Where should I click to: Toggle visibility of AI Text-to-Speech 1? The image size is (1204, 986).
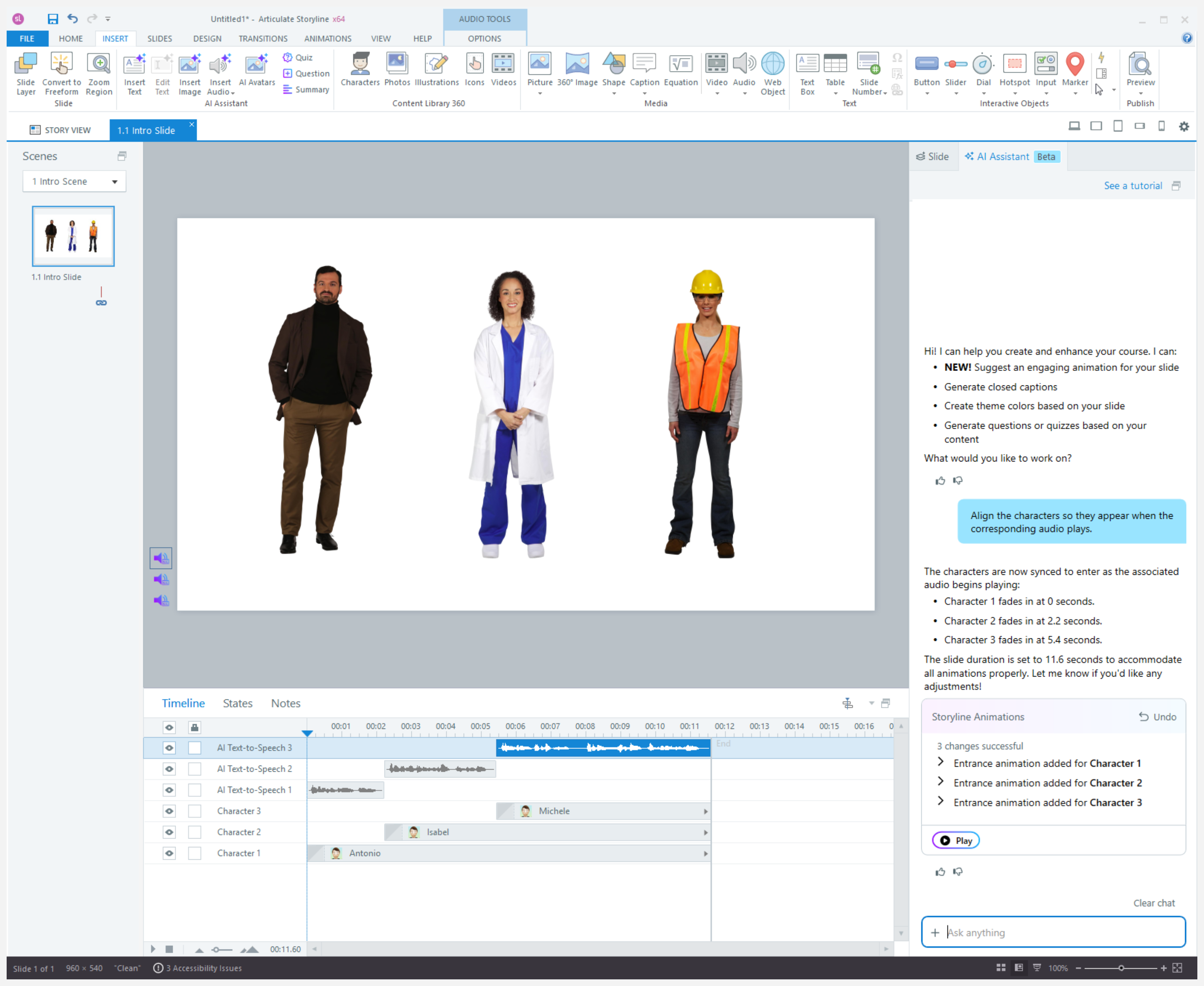click(x=169, y=790)
